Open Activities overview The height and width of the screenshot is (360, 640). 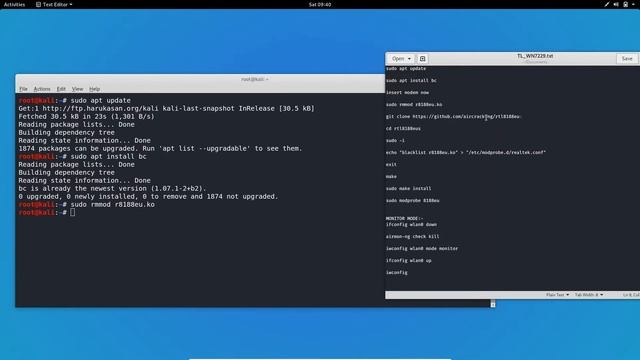pos(14,4)
